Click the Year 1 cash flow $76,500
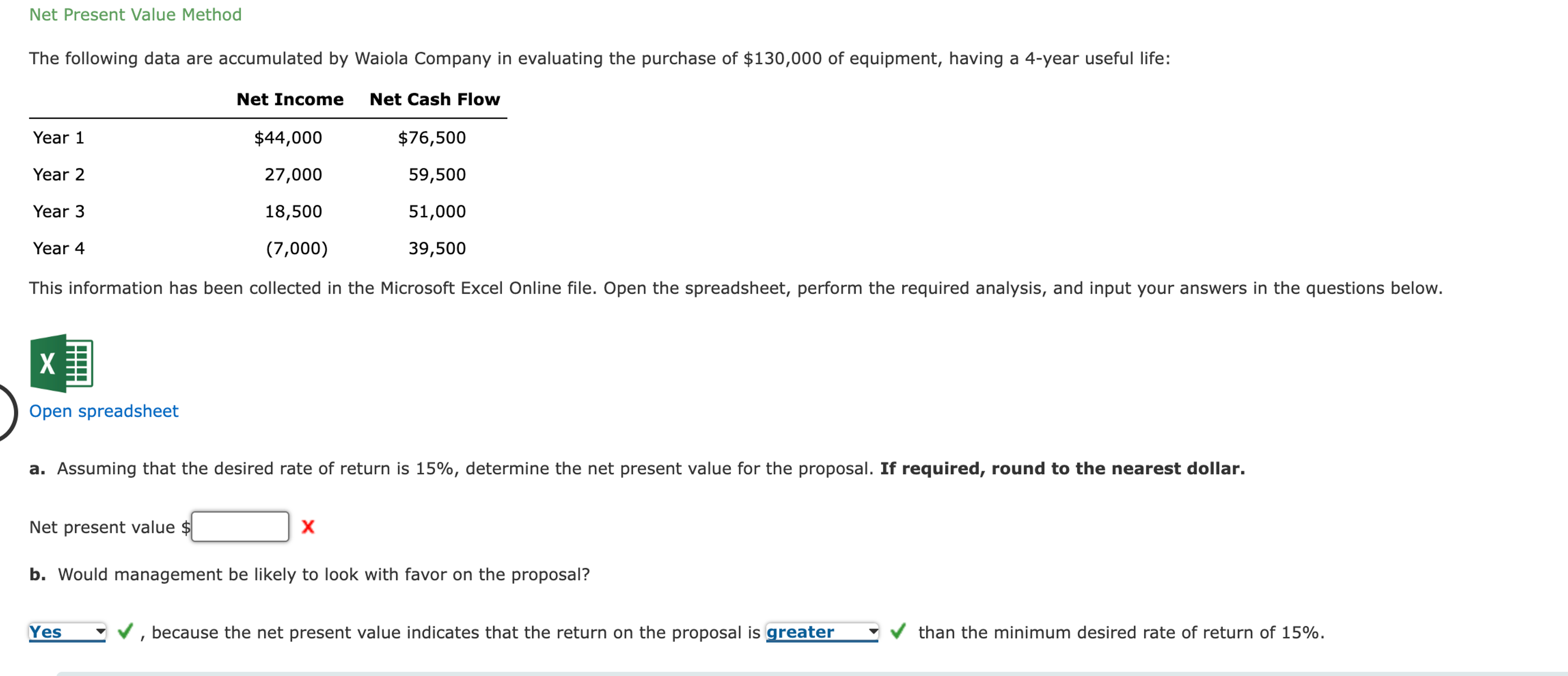 (432, 138)
